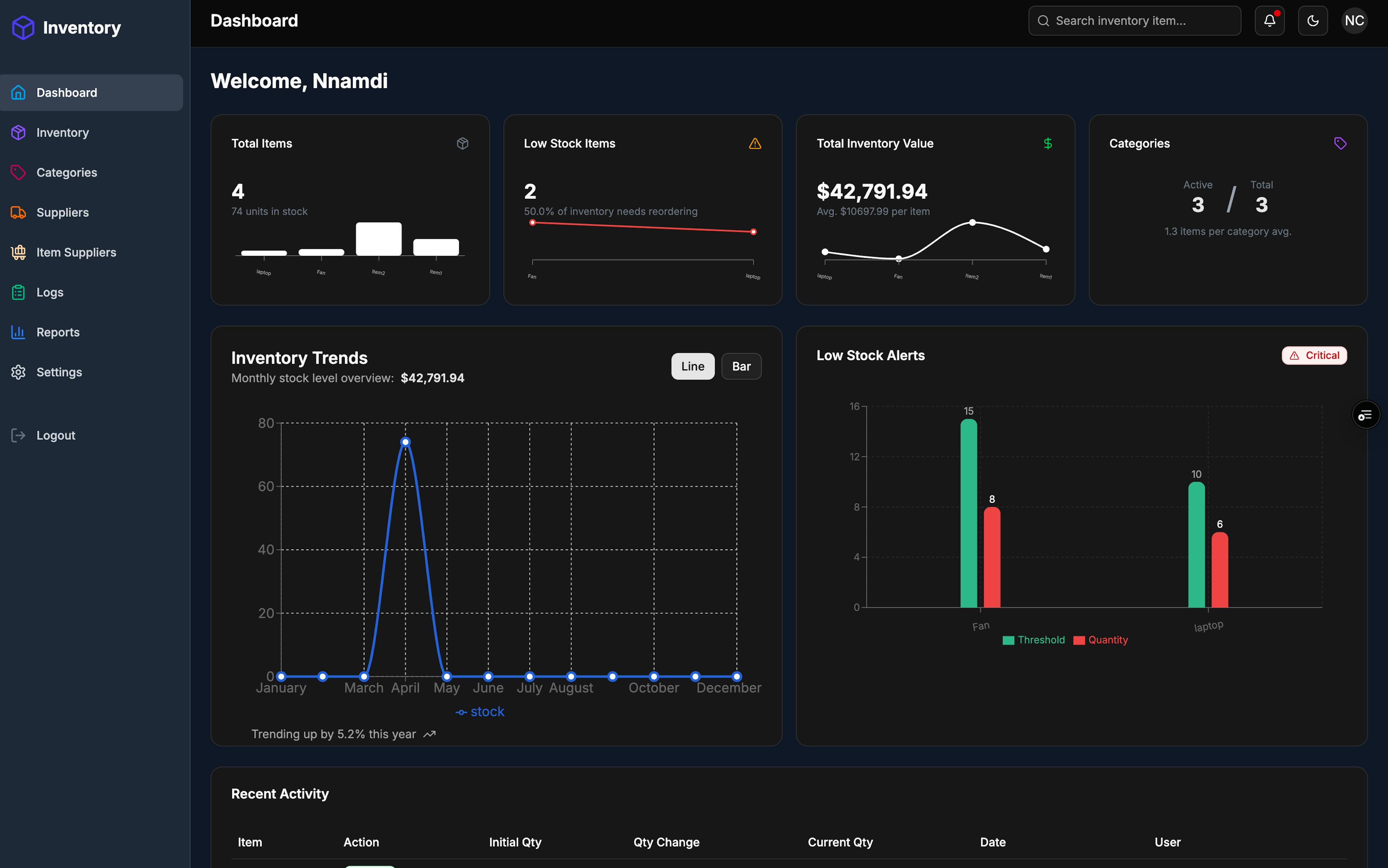Open the Settings gear icon
Screen dimensions: 1388x868
coord(18,372)
